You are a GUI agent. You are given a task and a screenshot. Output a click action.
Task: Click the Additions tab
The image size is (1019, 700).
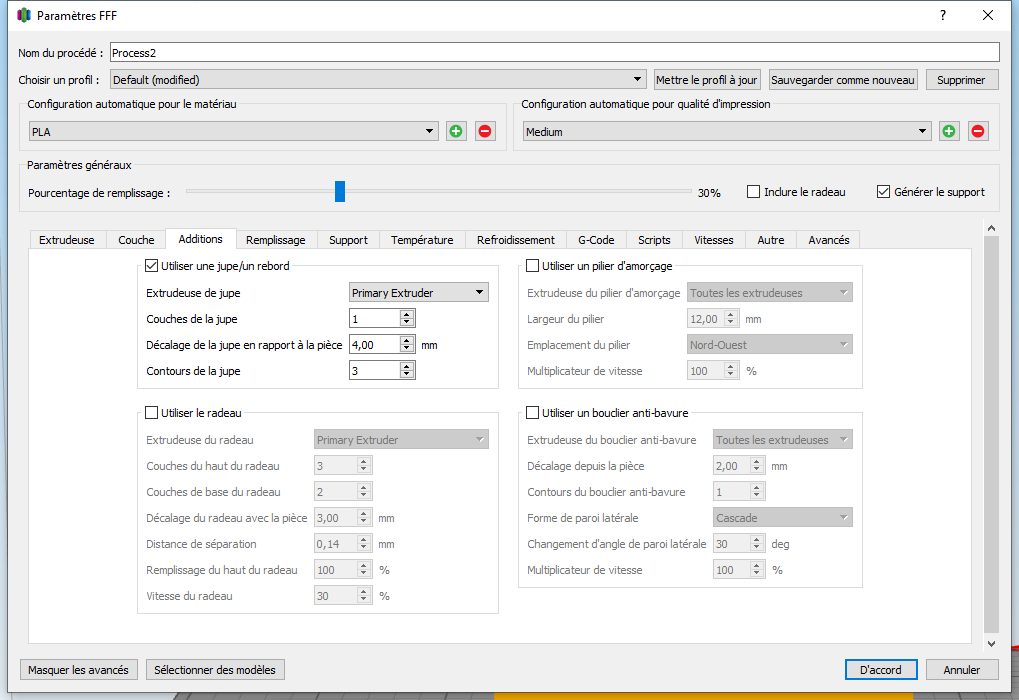[x=201, y=239]
